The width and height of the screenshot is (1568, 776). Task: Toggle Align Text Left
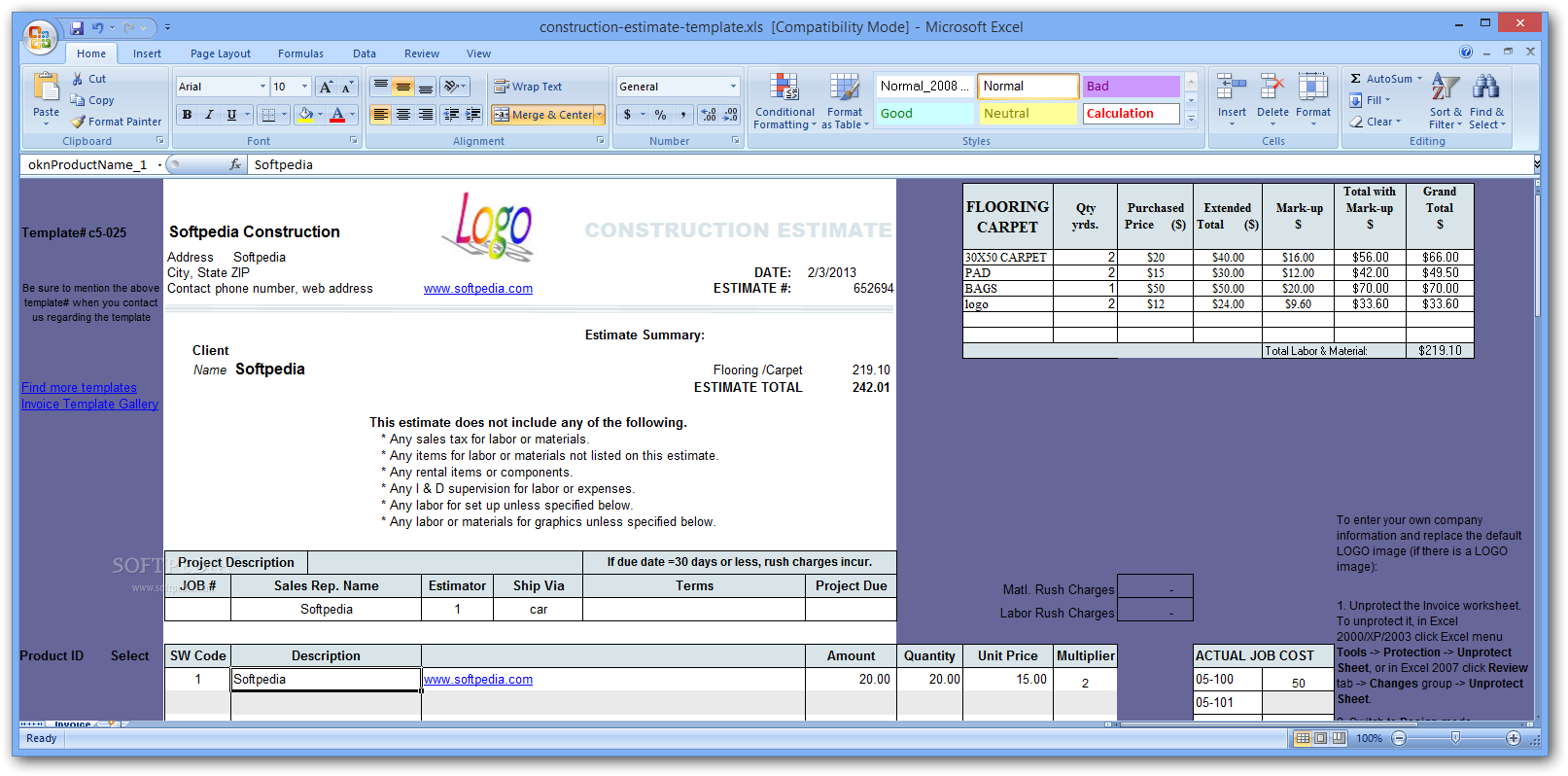(381, 115)
